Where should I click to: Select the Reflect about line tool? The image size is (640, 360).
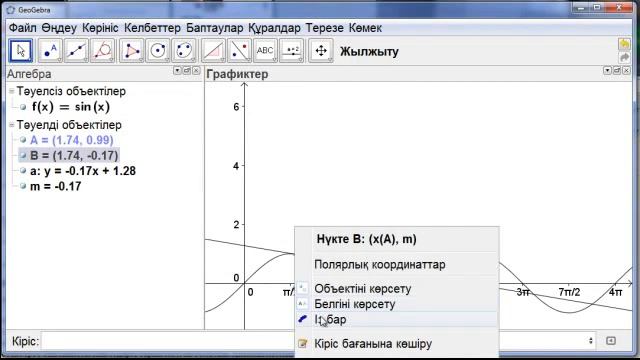pyautogui.click(x=239, y=51)
